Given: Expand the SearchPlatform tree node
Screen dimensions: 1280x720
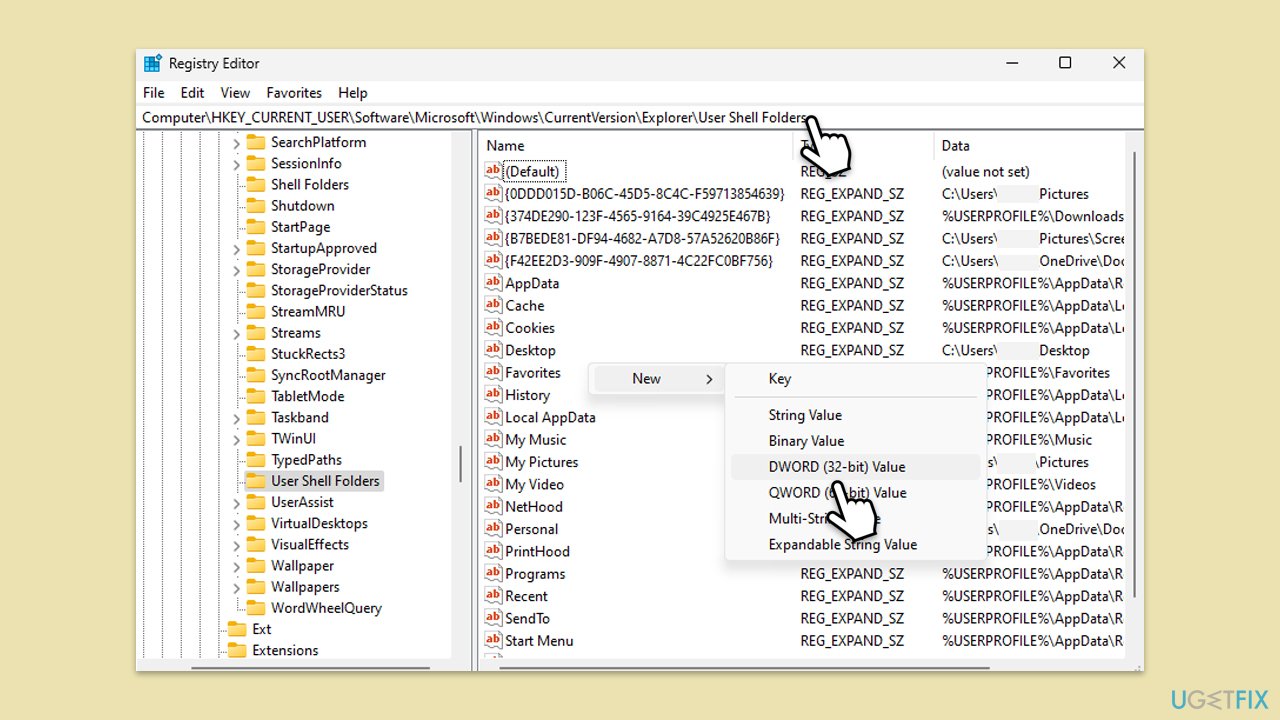Looking at the screenshot, I should click(x=237, y=142).
